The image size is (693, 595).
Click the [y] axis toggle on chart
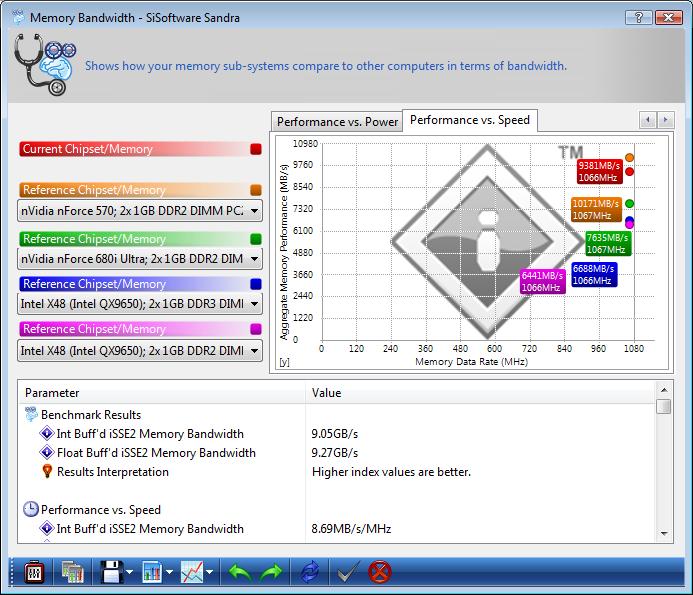285,362
